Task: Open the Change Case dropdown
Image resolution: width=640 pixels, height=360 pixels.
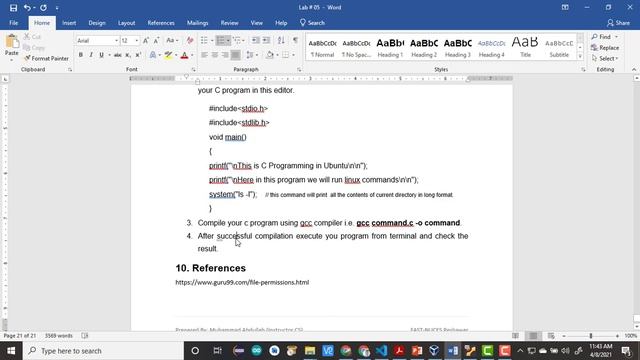Action: coord(172,40)
